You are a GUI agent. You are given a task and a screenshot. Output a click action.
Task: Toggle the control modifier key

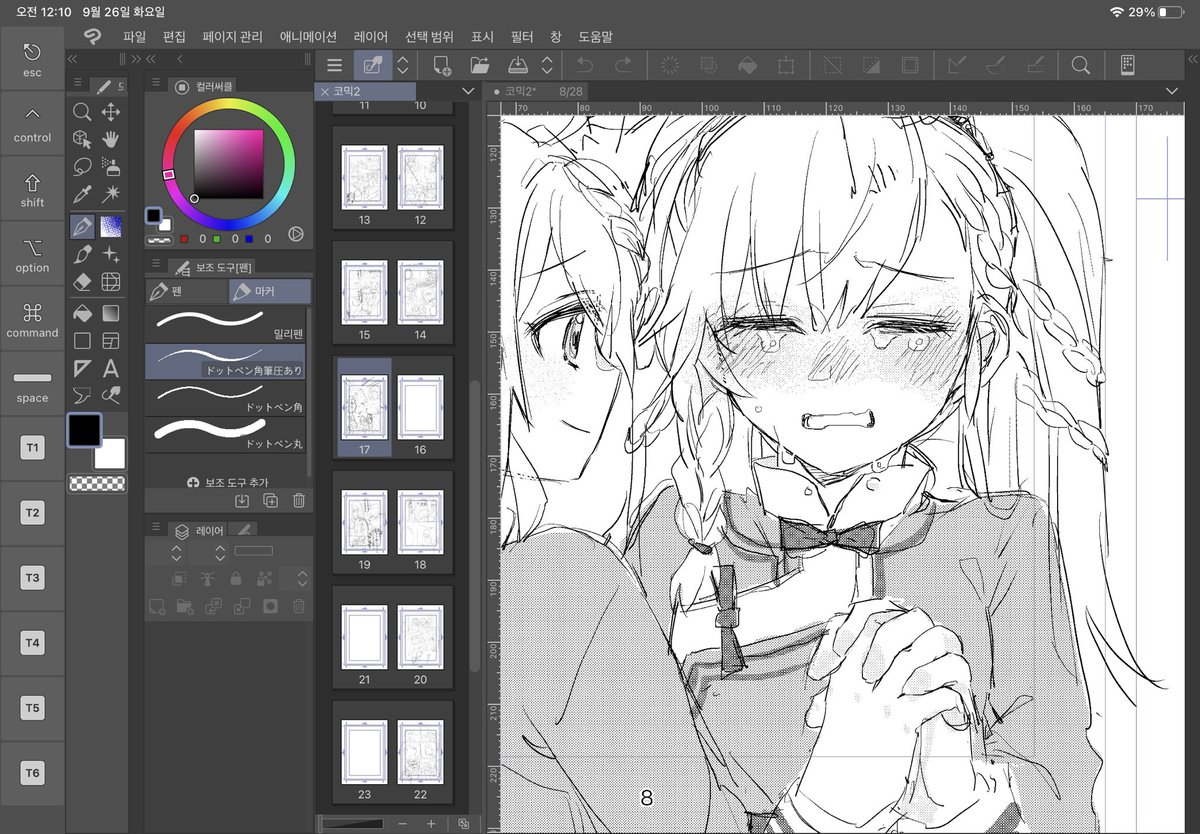click(x=32, y=124)
